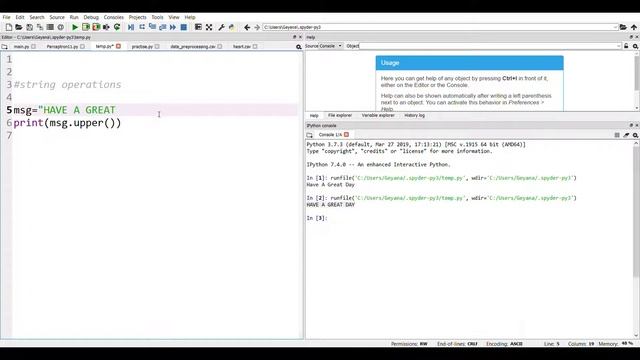Toggle fullscreen mode icon

tap(209, 27)
